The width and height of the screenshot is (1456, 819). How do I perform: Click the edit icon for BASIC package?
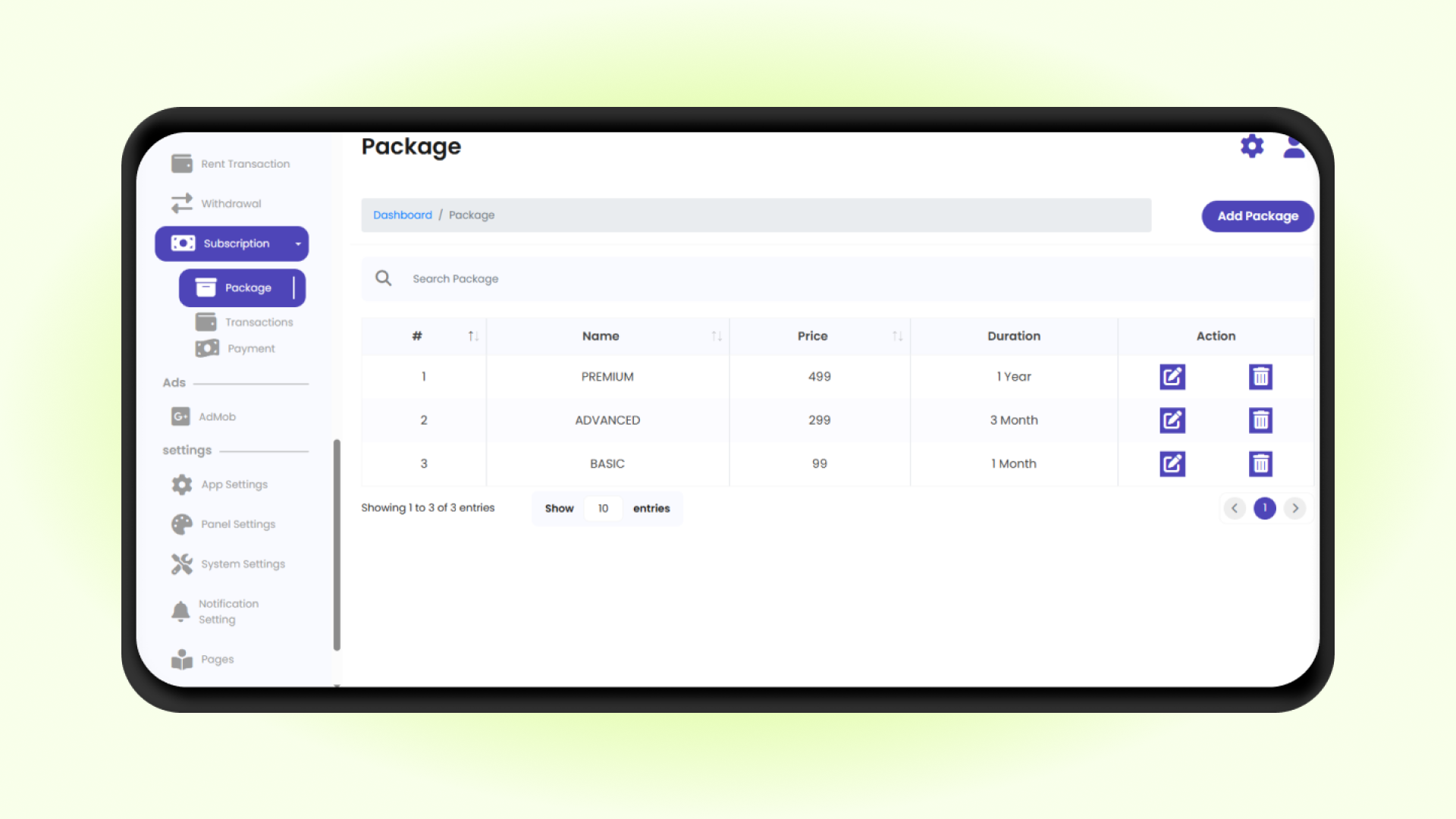click(x=1172, y=463)
